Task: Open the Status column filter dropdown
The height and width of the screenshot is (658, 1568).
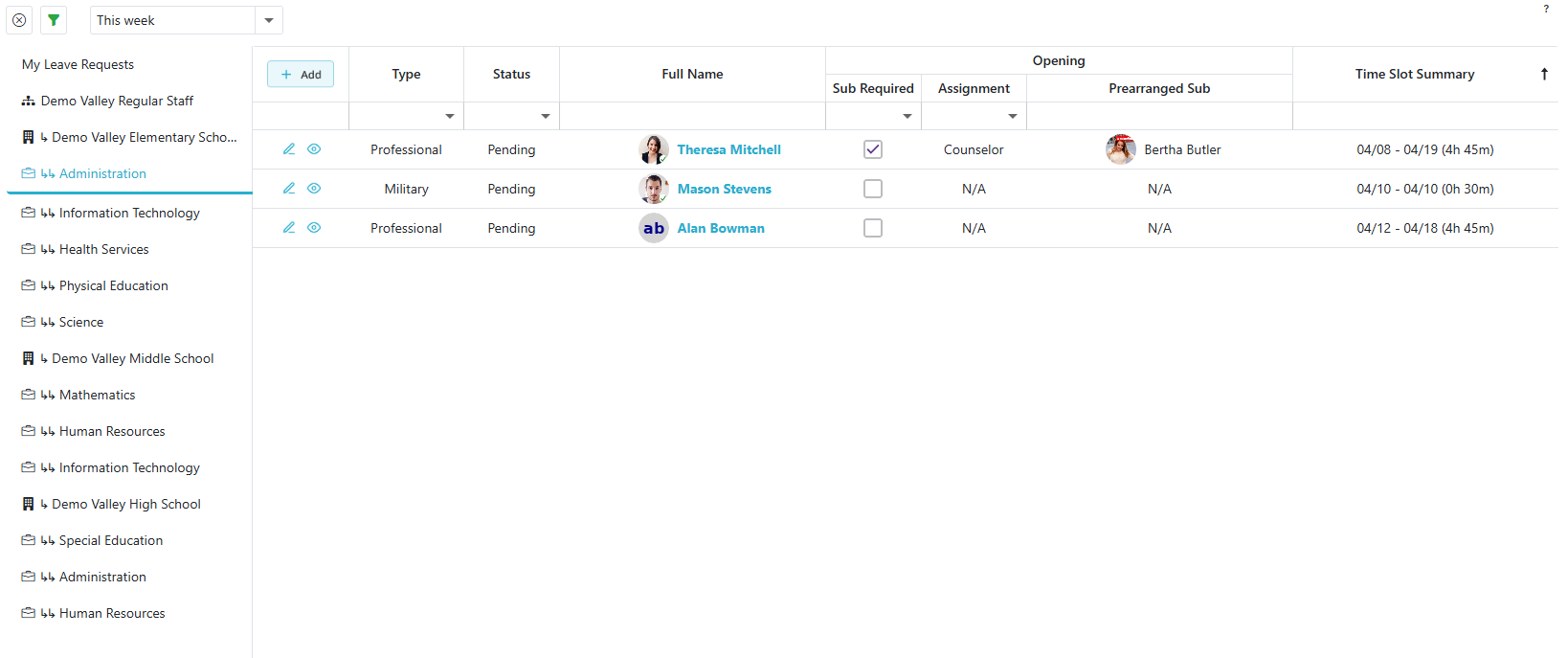Action: coord(546,116)
